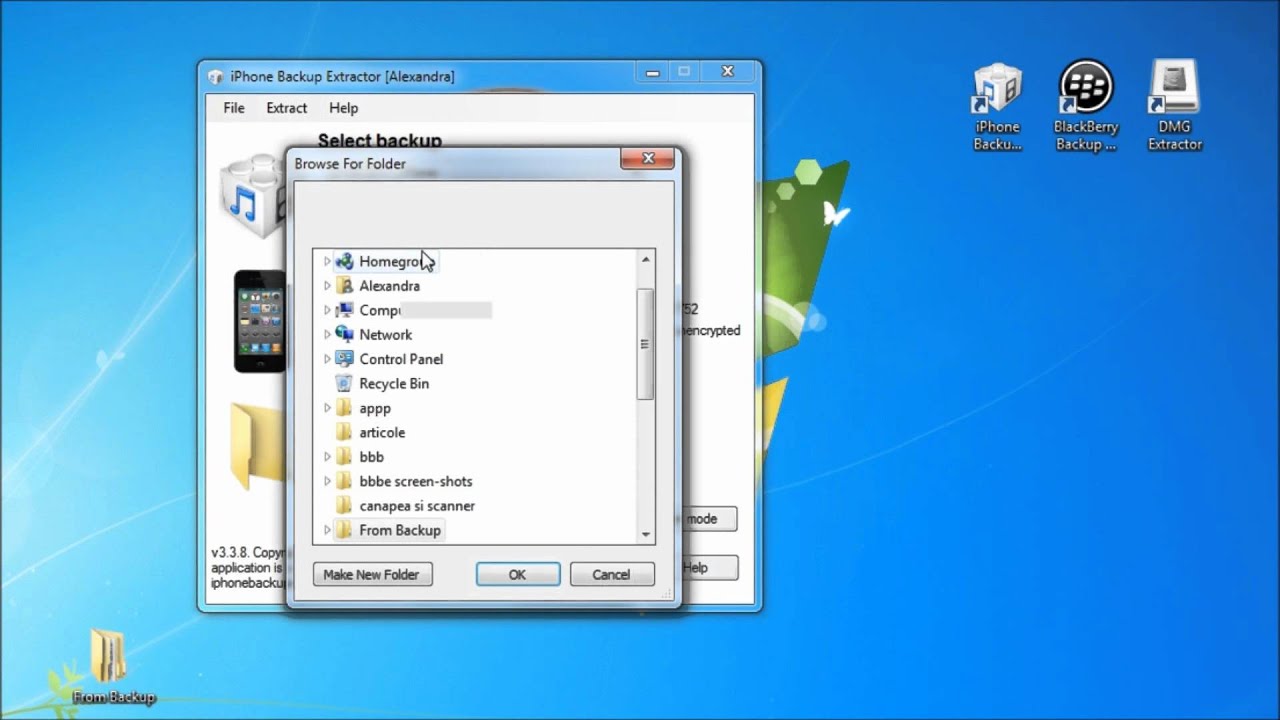The width and height of the screenshot is (1280, 720).
Task: Select the bbbe screen-shots folder name
Action: 416,481
